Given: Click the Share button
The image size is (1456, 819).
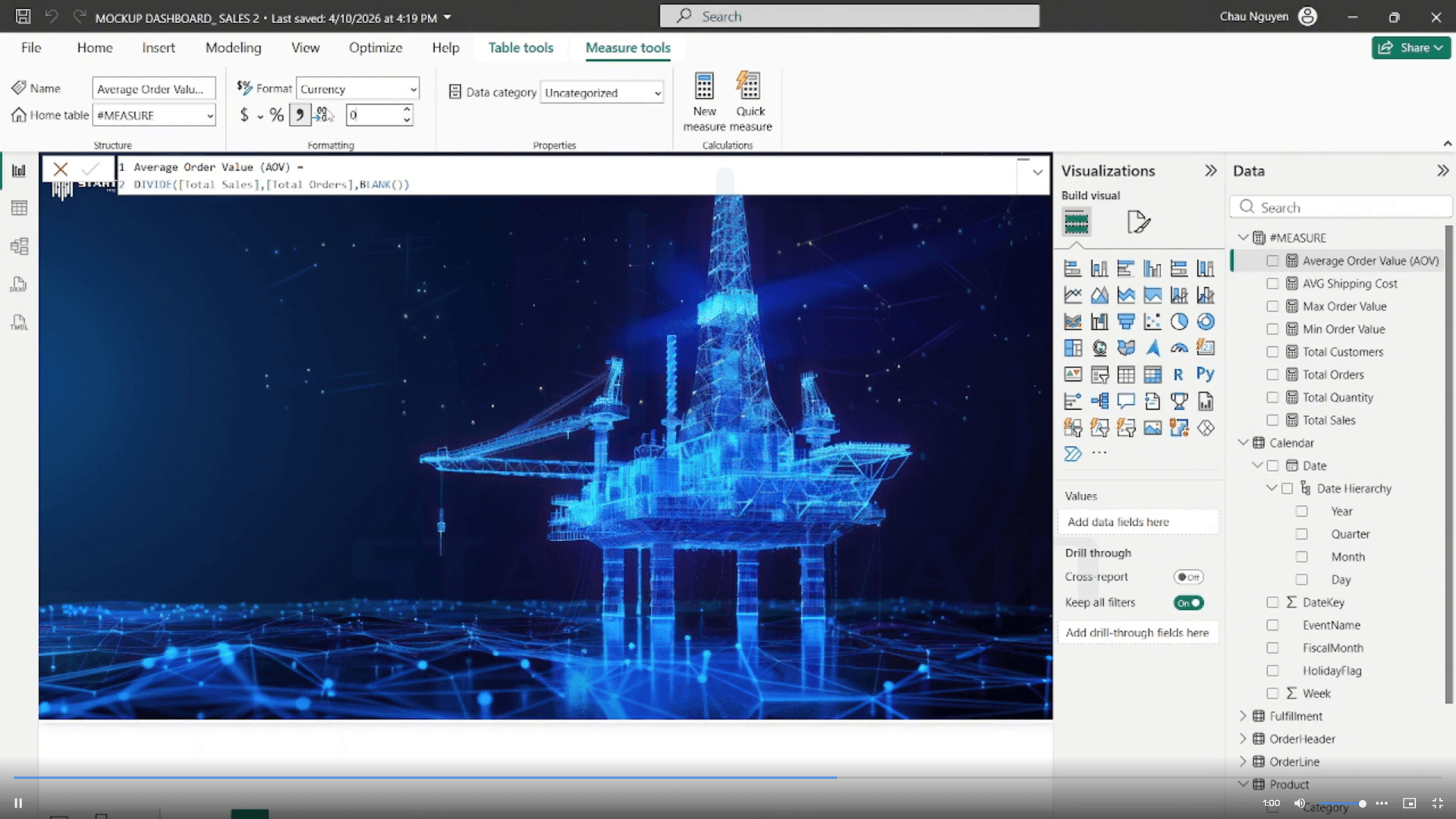Looking at the screenshot, I should coord(1410,47).
